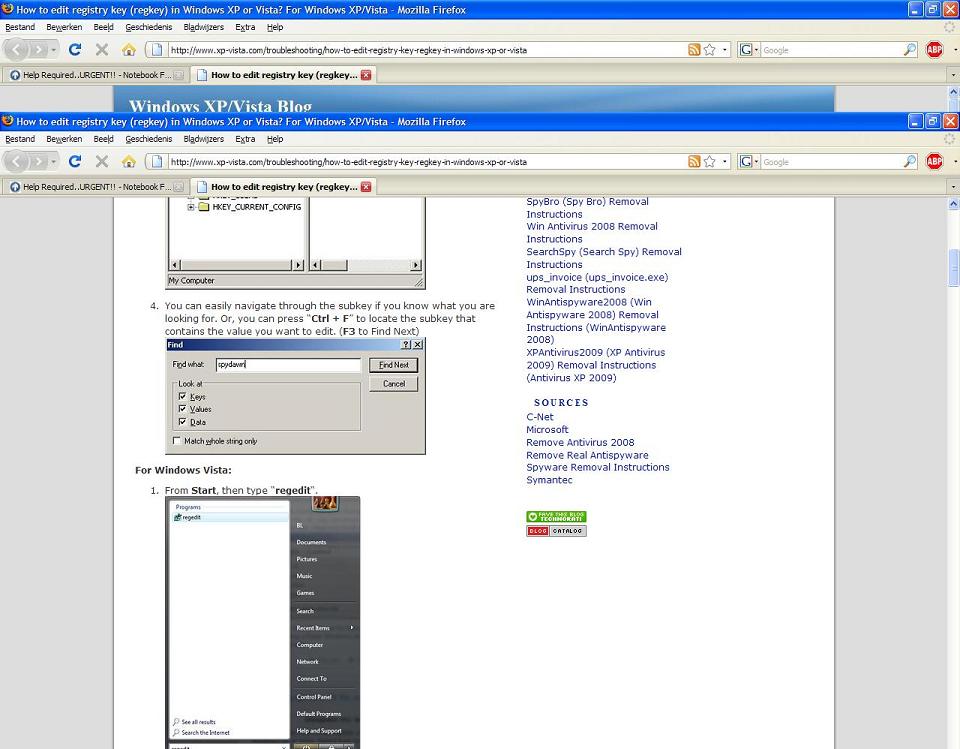960x749 pixels.
Task: Open the C-Net source link
Action: tap(540, 416)
